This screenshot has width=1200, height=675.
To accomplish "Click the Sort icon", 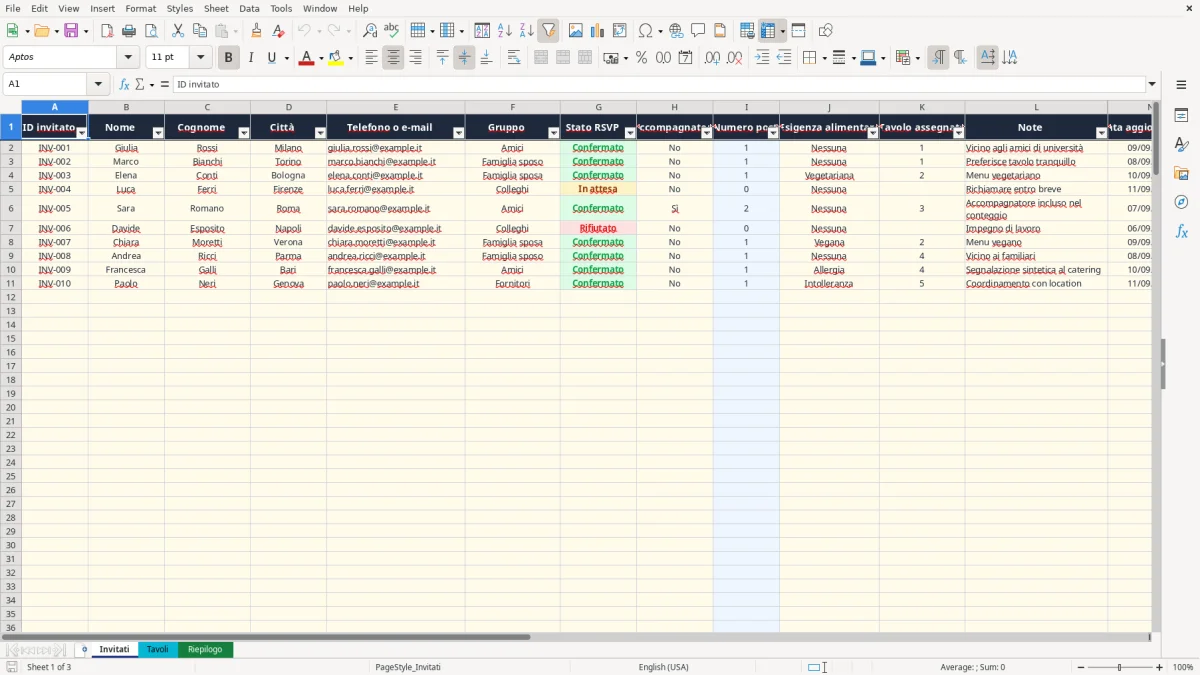I will (482, 31).
